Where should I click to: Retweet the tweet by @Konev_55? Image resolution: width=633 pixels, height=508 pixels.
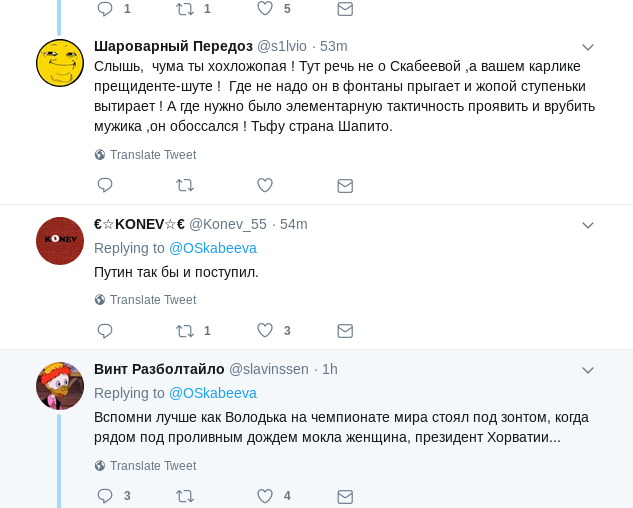pyautogui.click(x=185, y=330)
